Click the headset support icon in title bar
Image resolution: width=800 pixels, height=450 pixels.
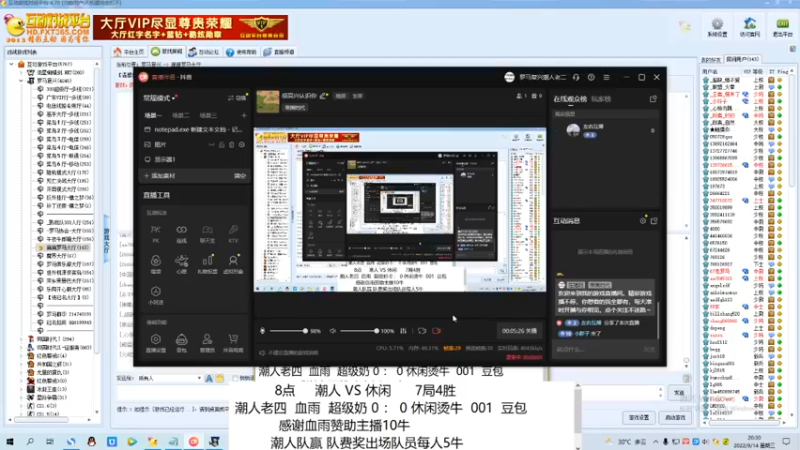[x=576, y=77]
